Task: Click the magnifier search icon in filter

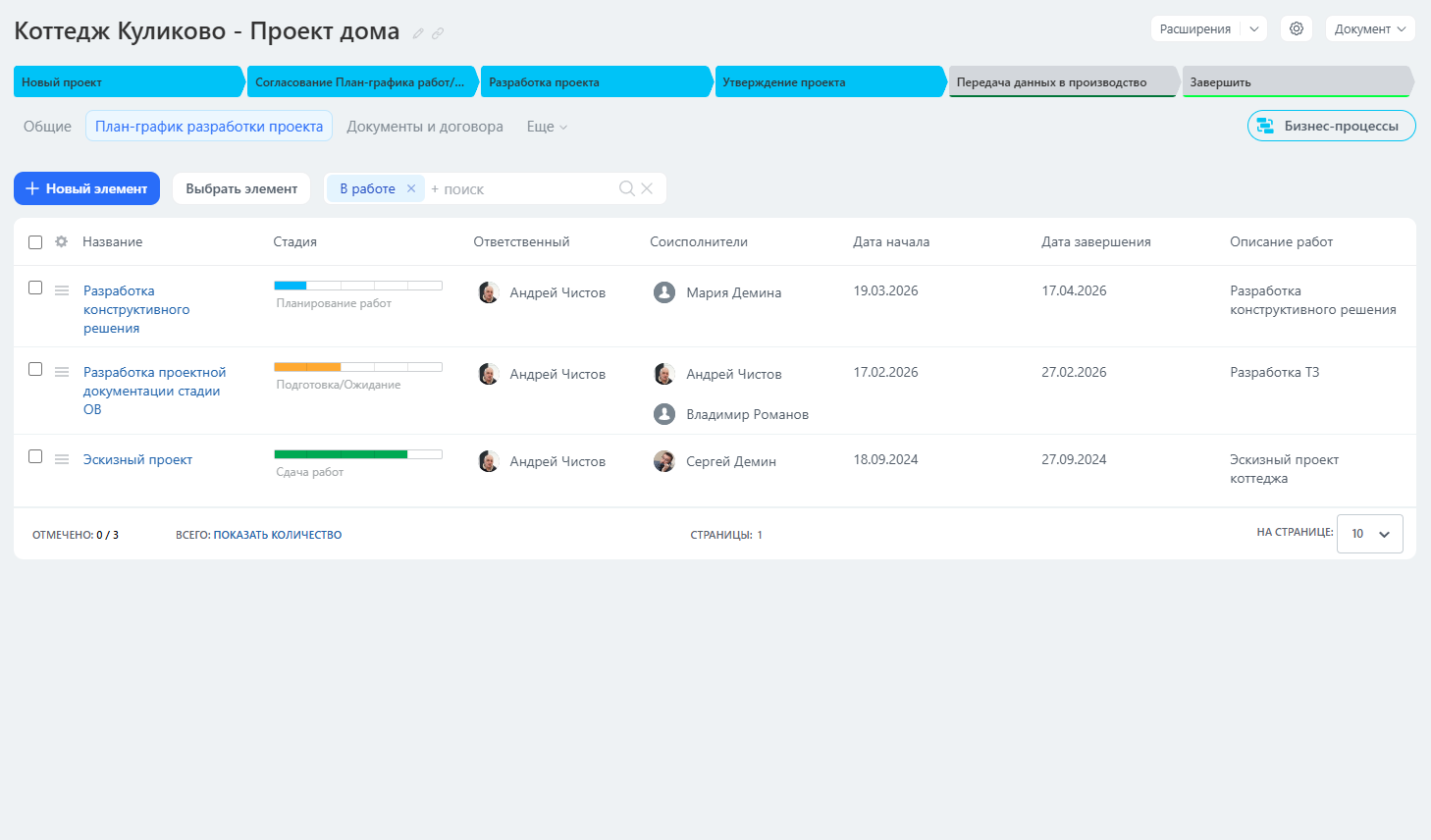Action: click(627, 188)
